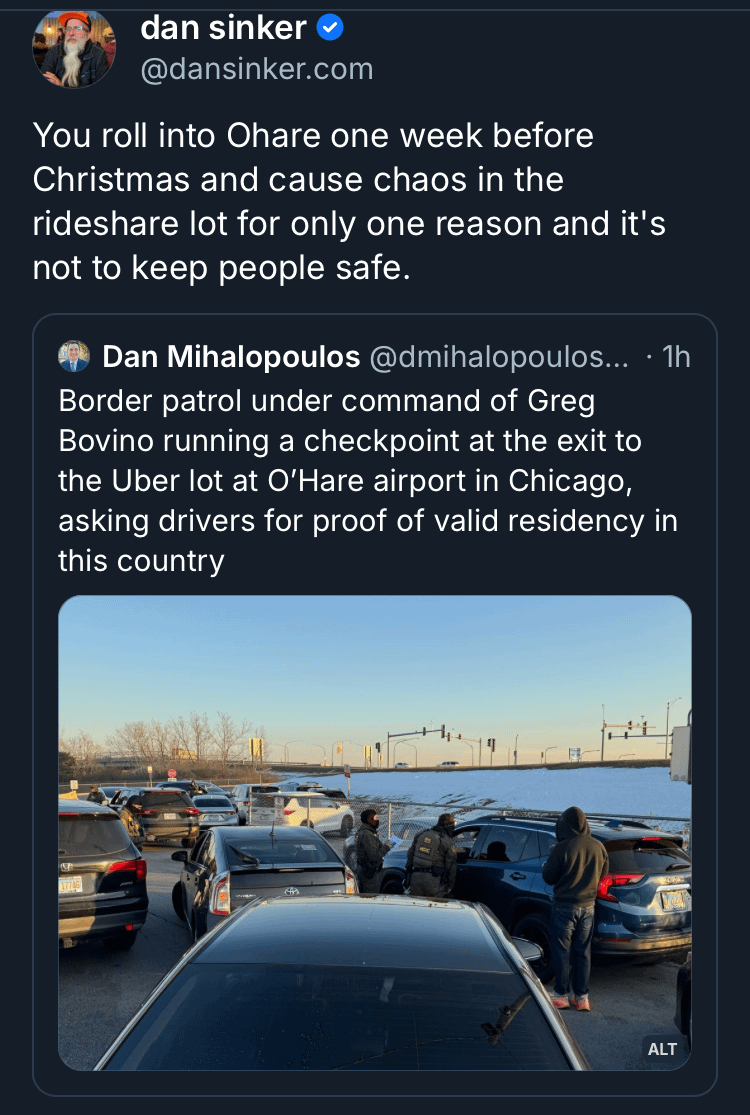Open Dan Mihalopoulos name in quoted post
Screen dimensions: 750x1115
click(x=231, y=357)
